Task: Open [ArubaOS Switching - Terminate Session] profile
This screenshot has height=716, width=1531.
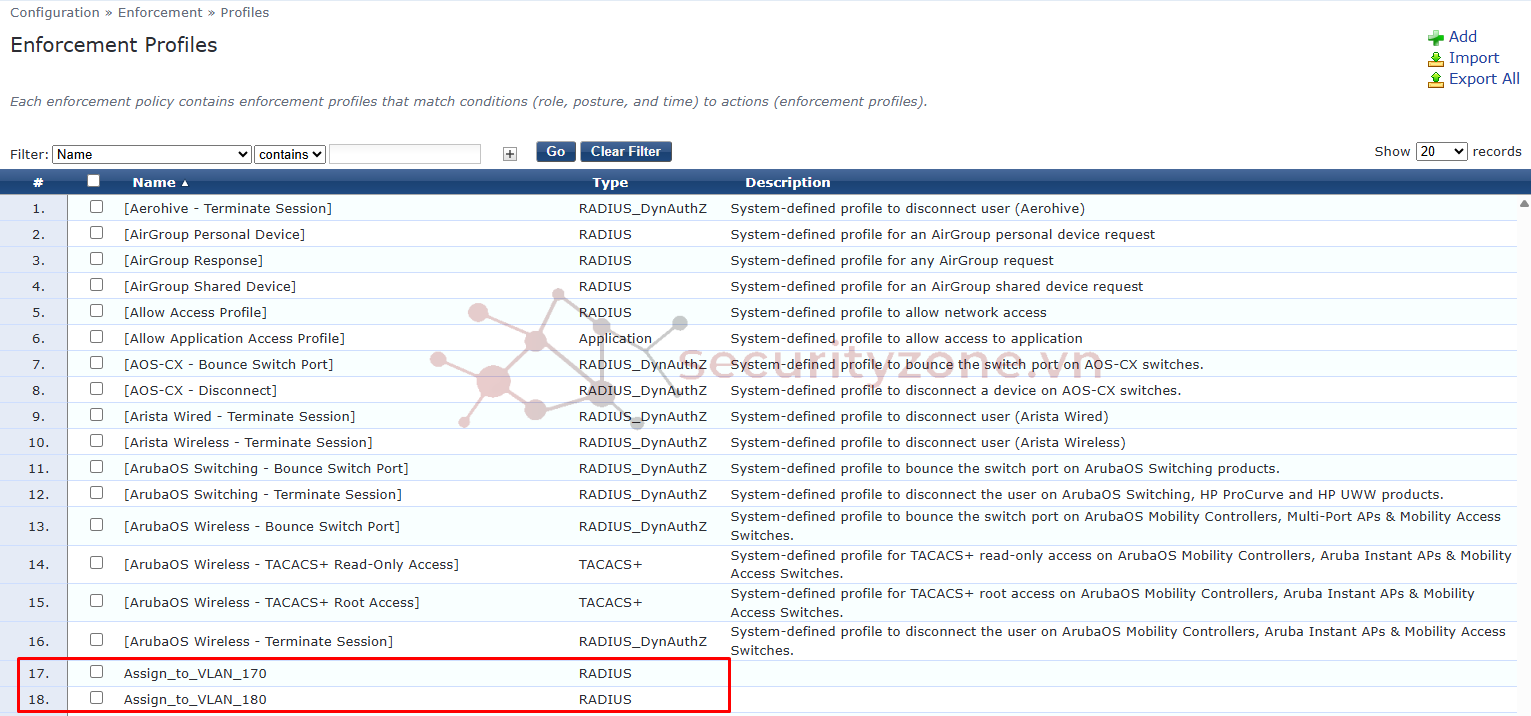Action: pyautogui.click(x=263, y=495)
